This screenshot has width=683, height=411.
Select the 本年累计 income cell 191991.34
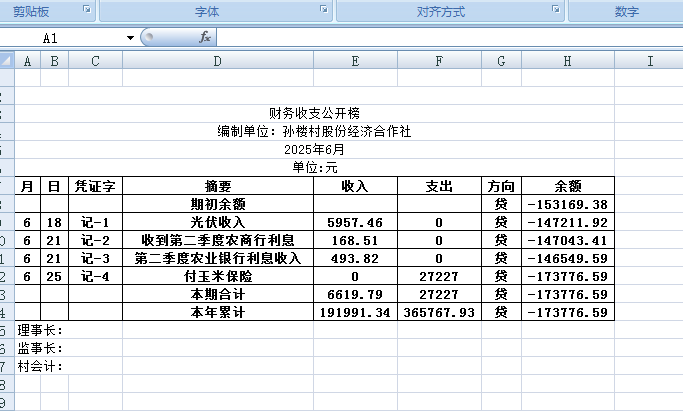tap(355, 312)
